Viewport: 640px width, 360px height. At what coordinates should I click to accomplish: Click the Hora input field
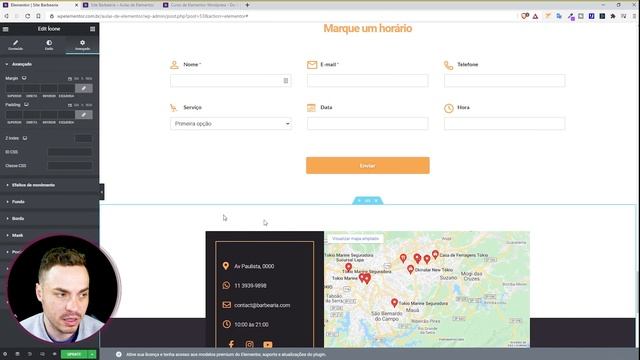[x=504, y=124]
